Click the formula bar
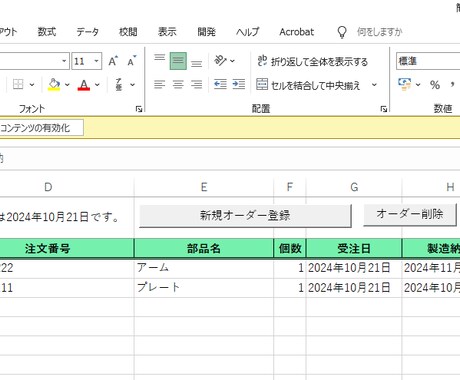 230,159
